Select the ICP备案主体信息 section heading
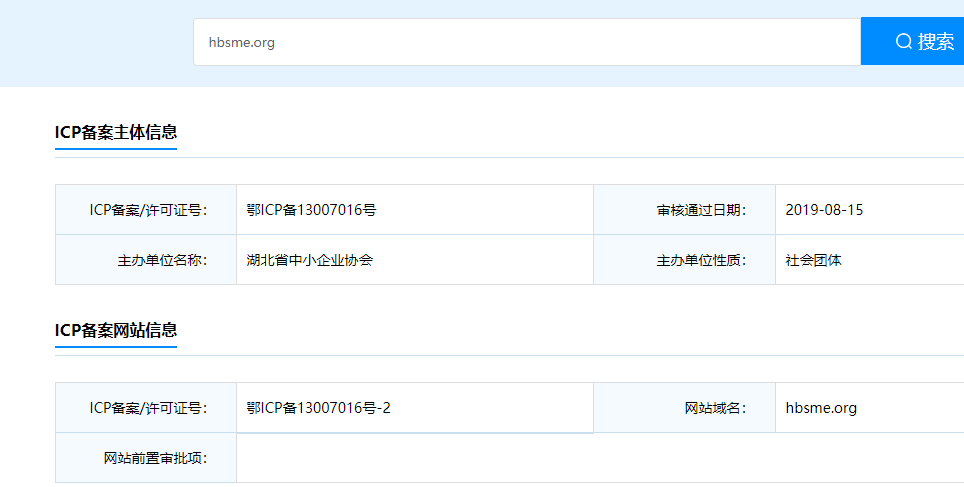 click(116, 132)
